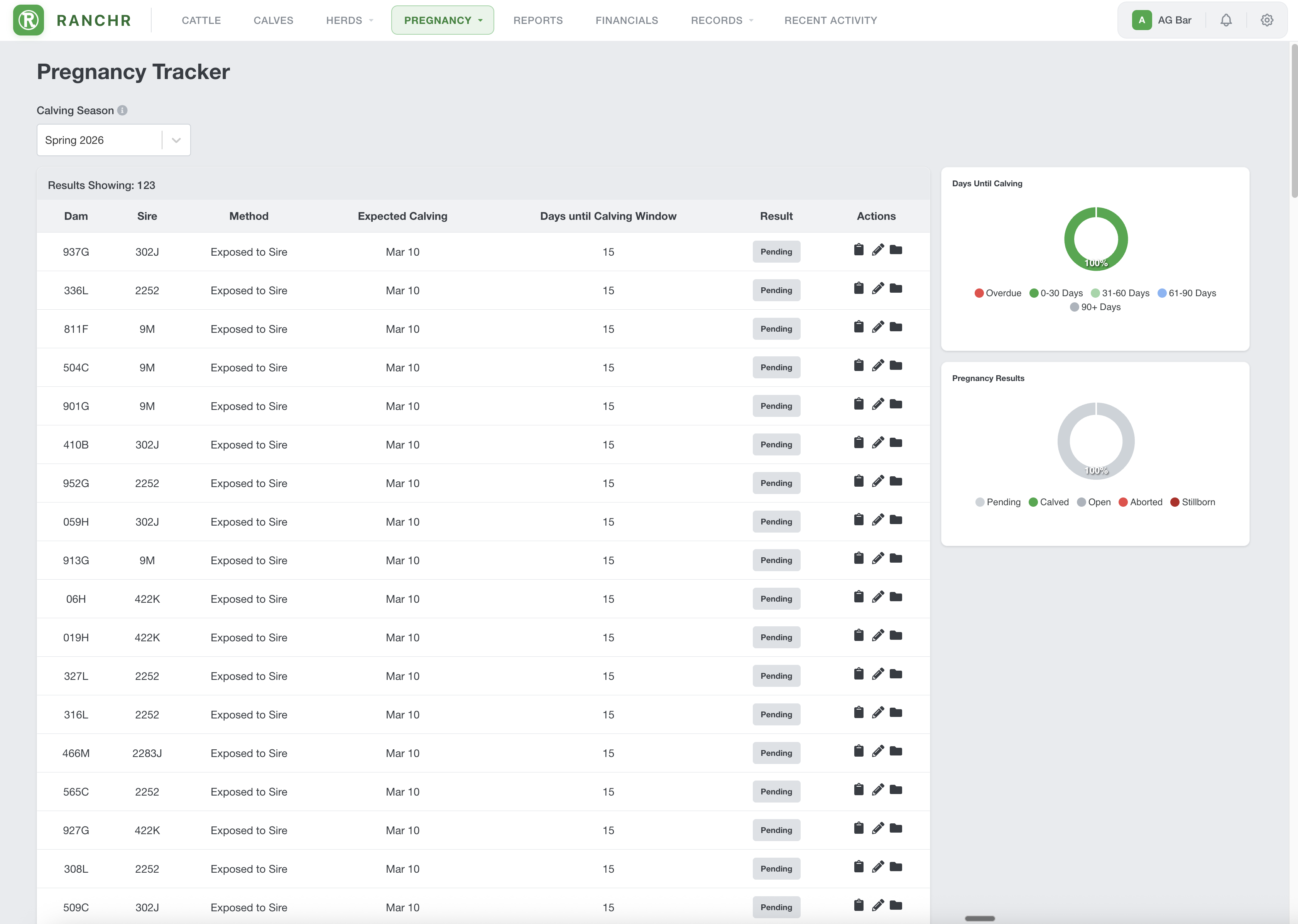Go to the Cattle tab

point(201,20)
